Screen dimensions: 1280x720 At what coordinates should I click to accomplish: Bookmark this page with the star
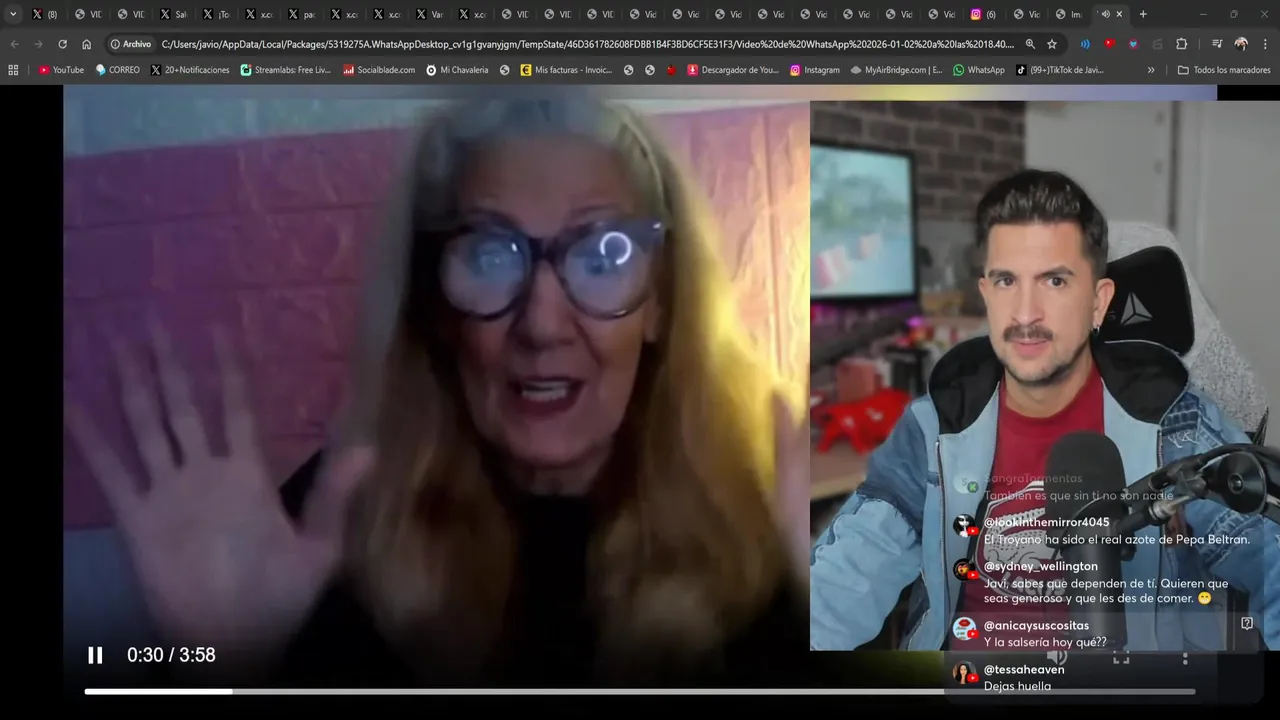(x=1052, y=44)
